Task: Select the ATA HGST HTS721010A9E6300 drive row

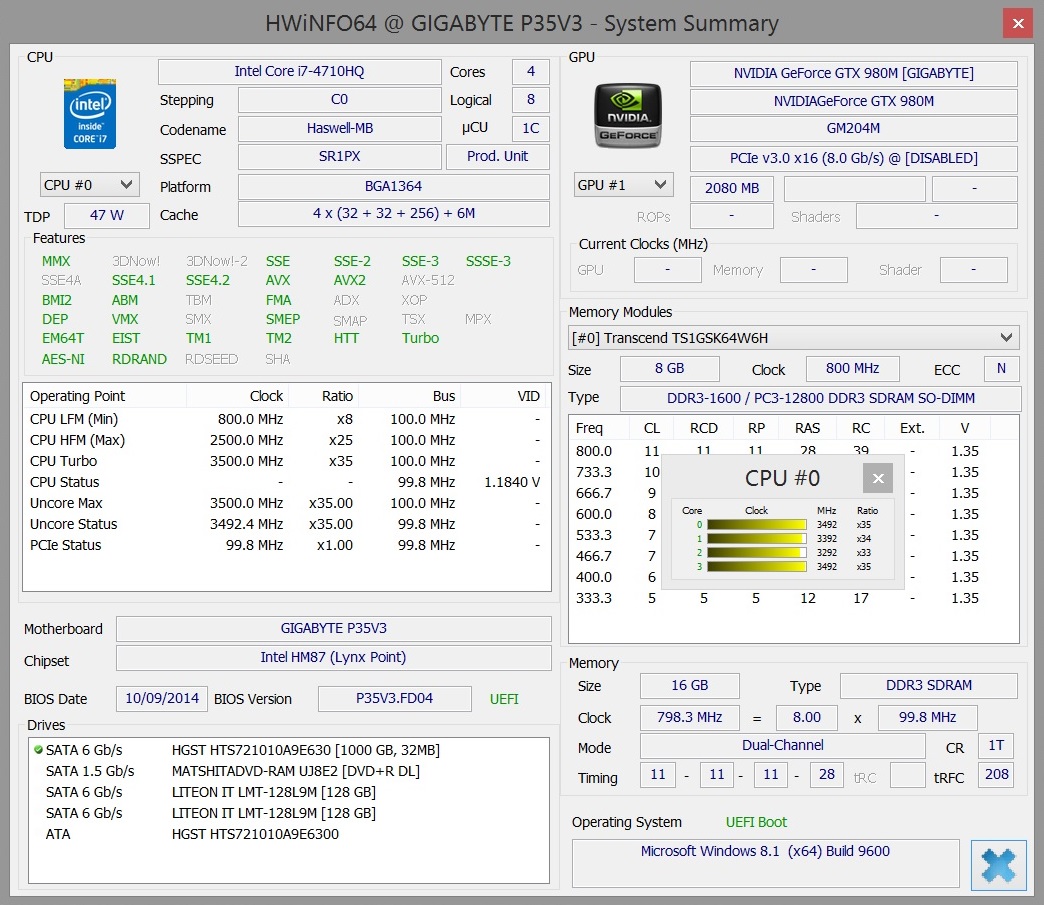Action: coord(288,834)
